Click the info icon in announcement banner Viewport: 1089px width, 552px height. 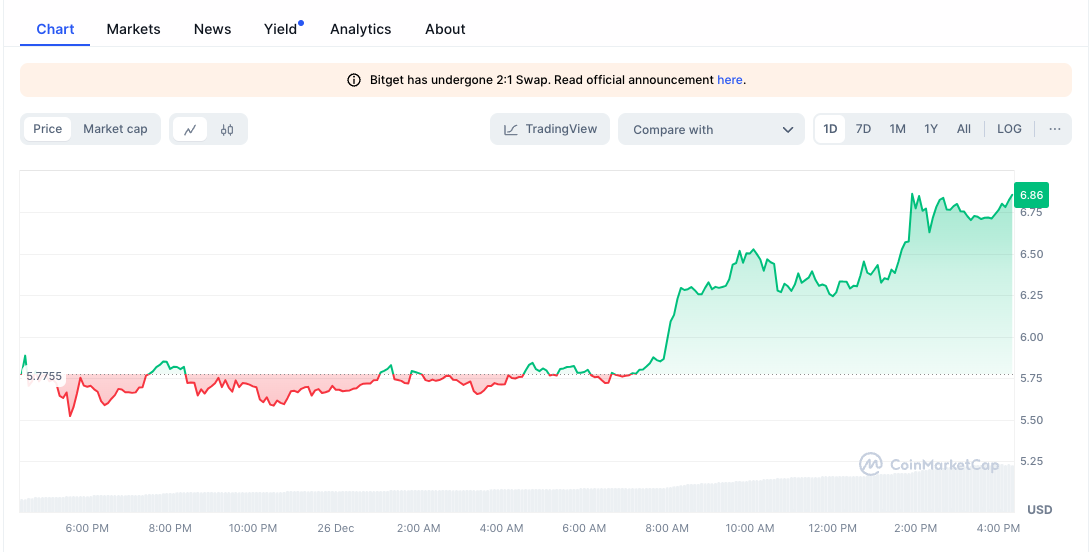(353, 80)
